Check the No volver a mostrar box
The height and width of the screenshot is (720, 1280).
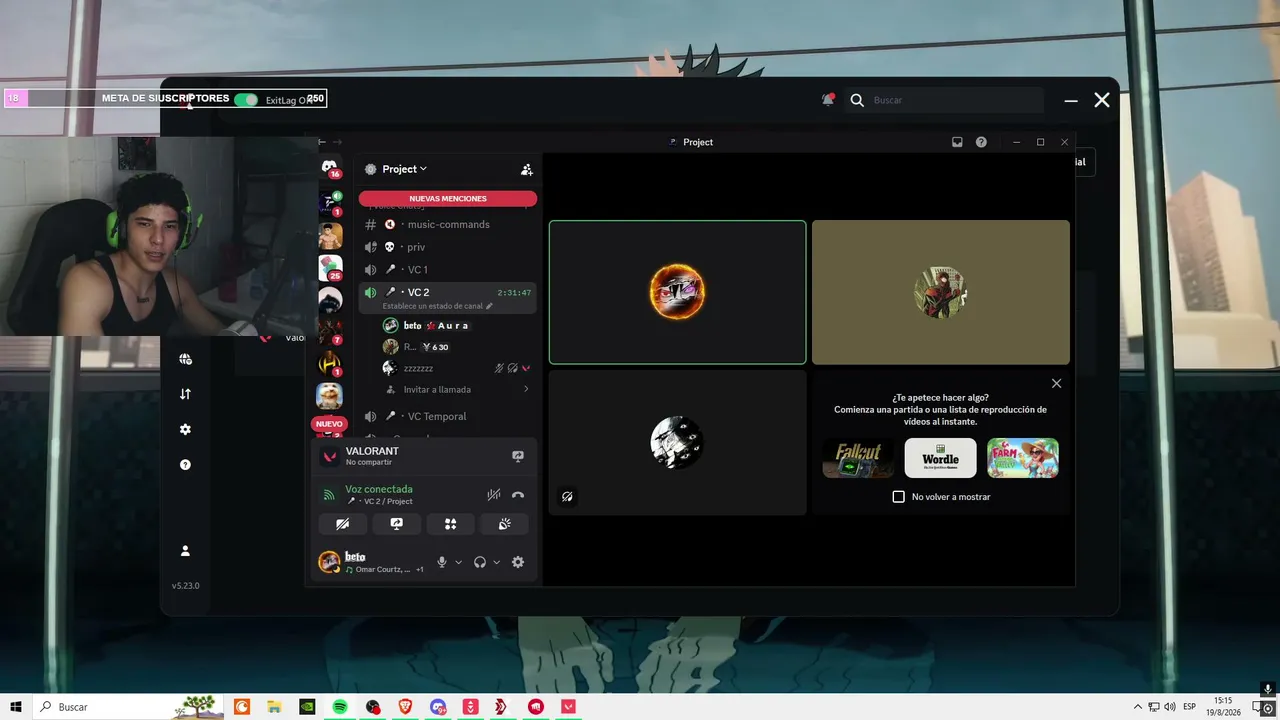coord(898,497)
